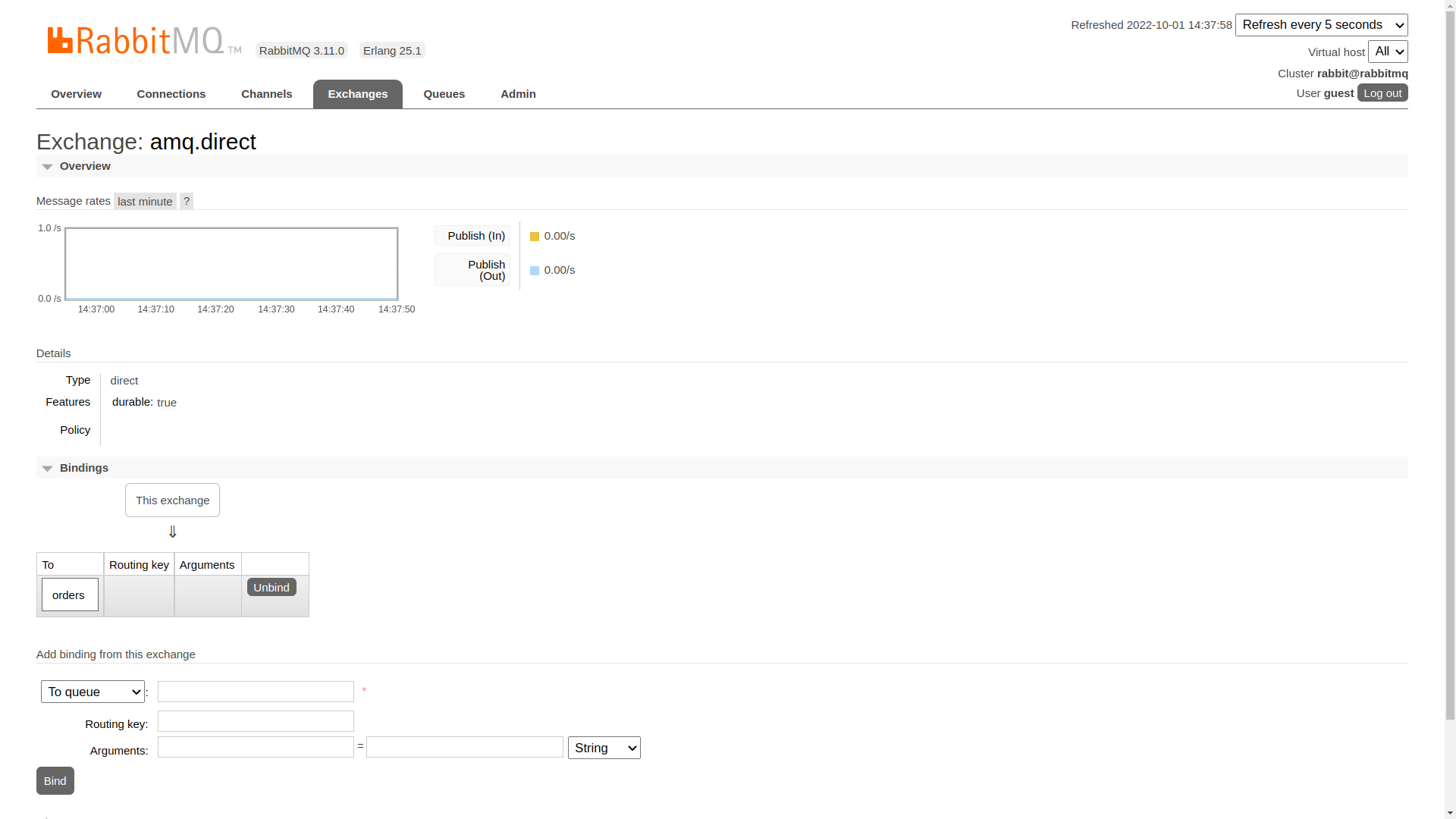
Task: Log out the guest user
Action: point(1382,93)
